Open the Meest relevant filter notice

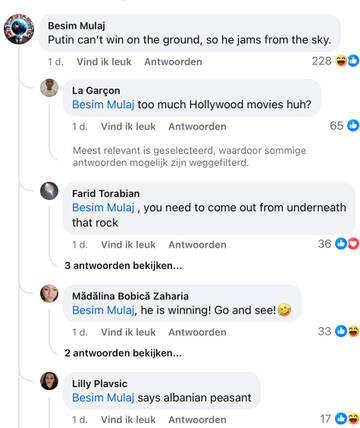point(189,156)
